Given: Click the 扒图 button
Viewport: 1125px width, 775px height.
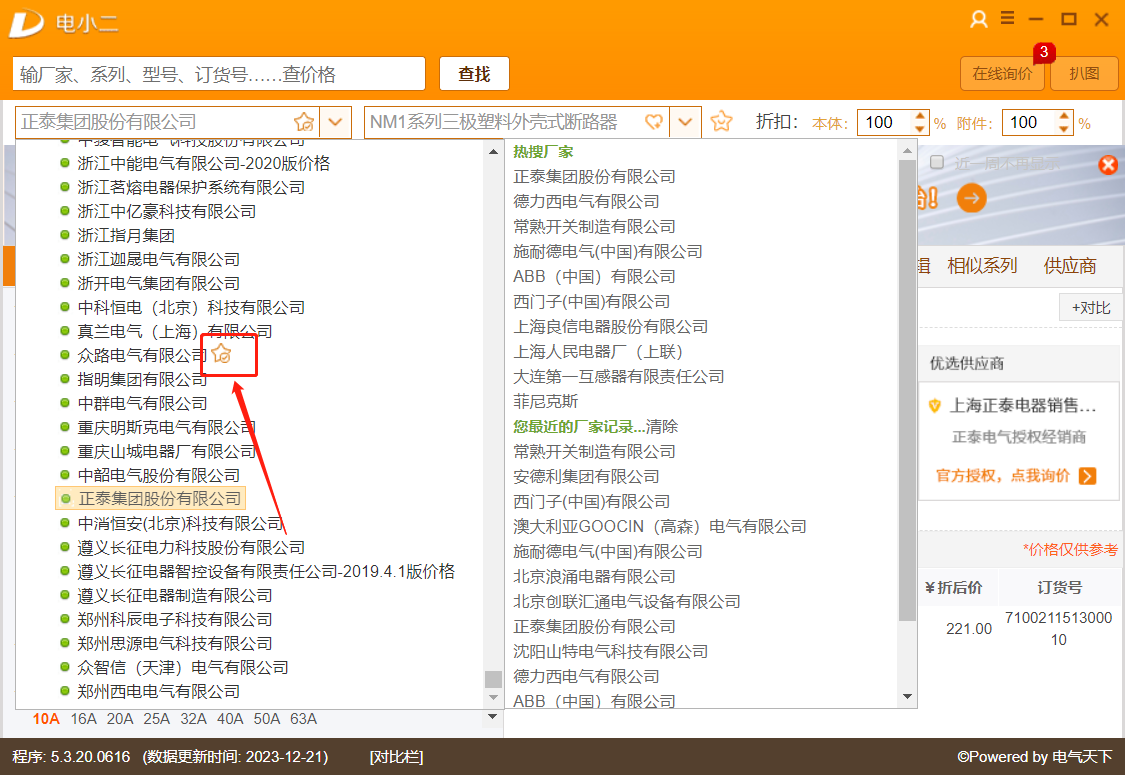Looking at the screenshot, I should tap(1084, 74).
